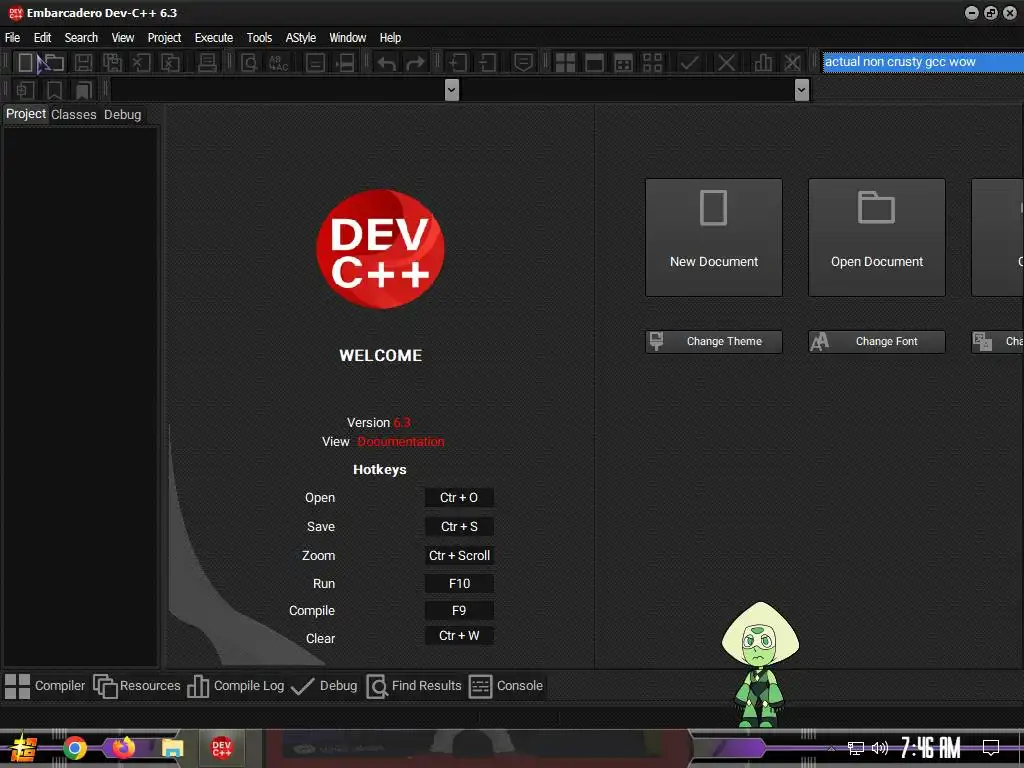Open the Resources bottom tab
1024x768 pixels.
[137, 686]
